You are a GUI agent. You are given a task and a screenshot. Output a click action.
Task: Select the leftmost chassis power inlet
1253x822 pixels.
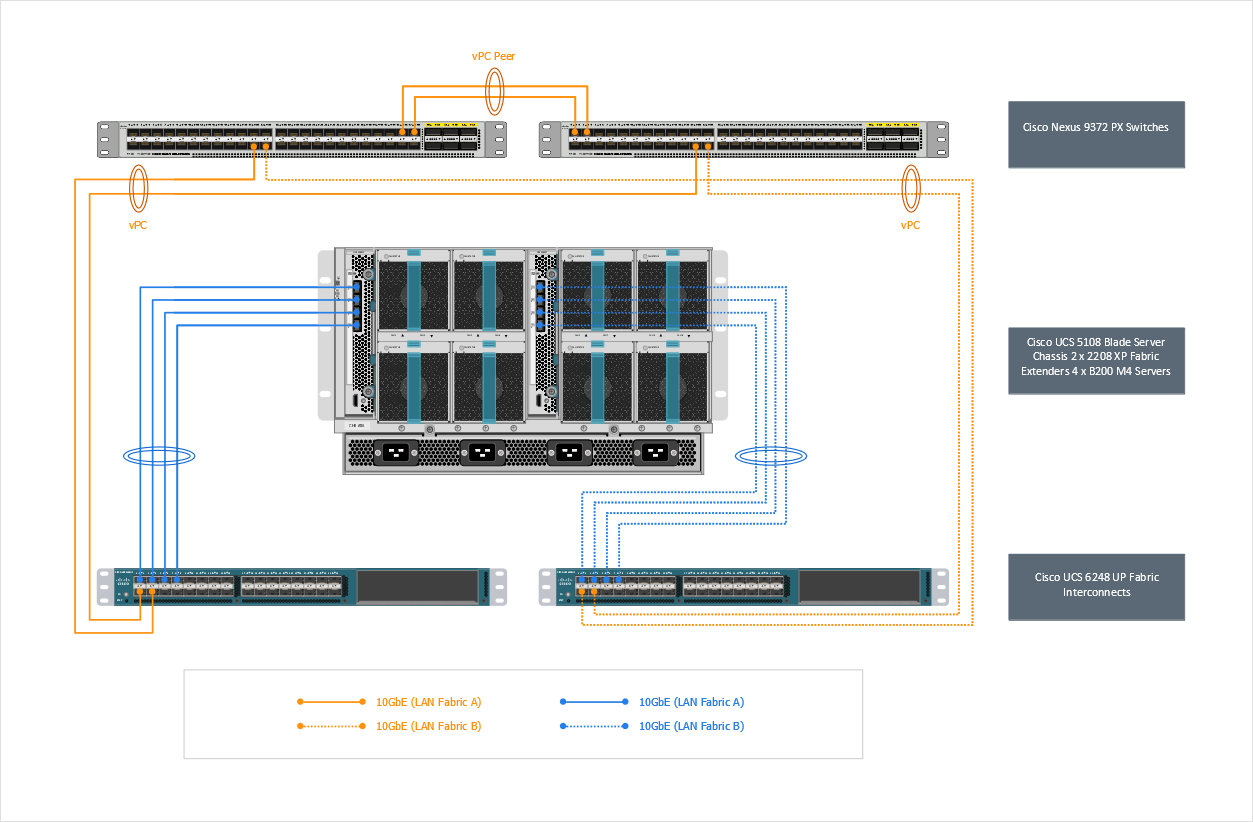pyautogui.click(x=394, y=453)
